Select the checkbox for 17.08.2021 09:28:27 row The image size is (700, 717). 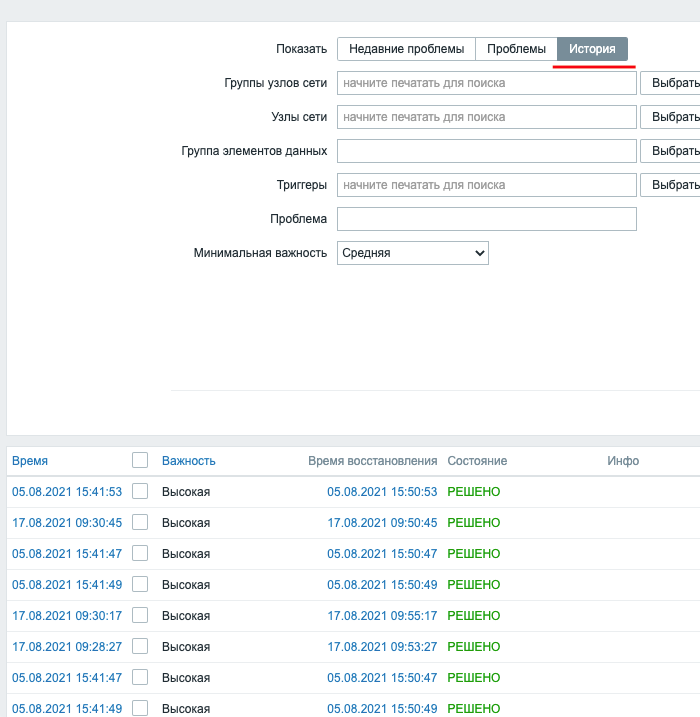pyautogui.click(x=140, y=646)
